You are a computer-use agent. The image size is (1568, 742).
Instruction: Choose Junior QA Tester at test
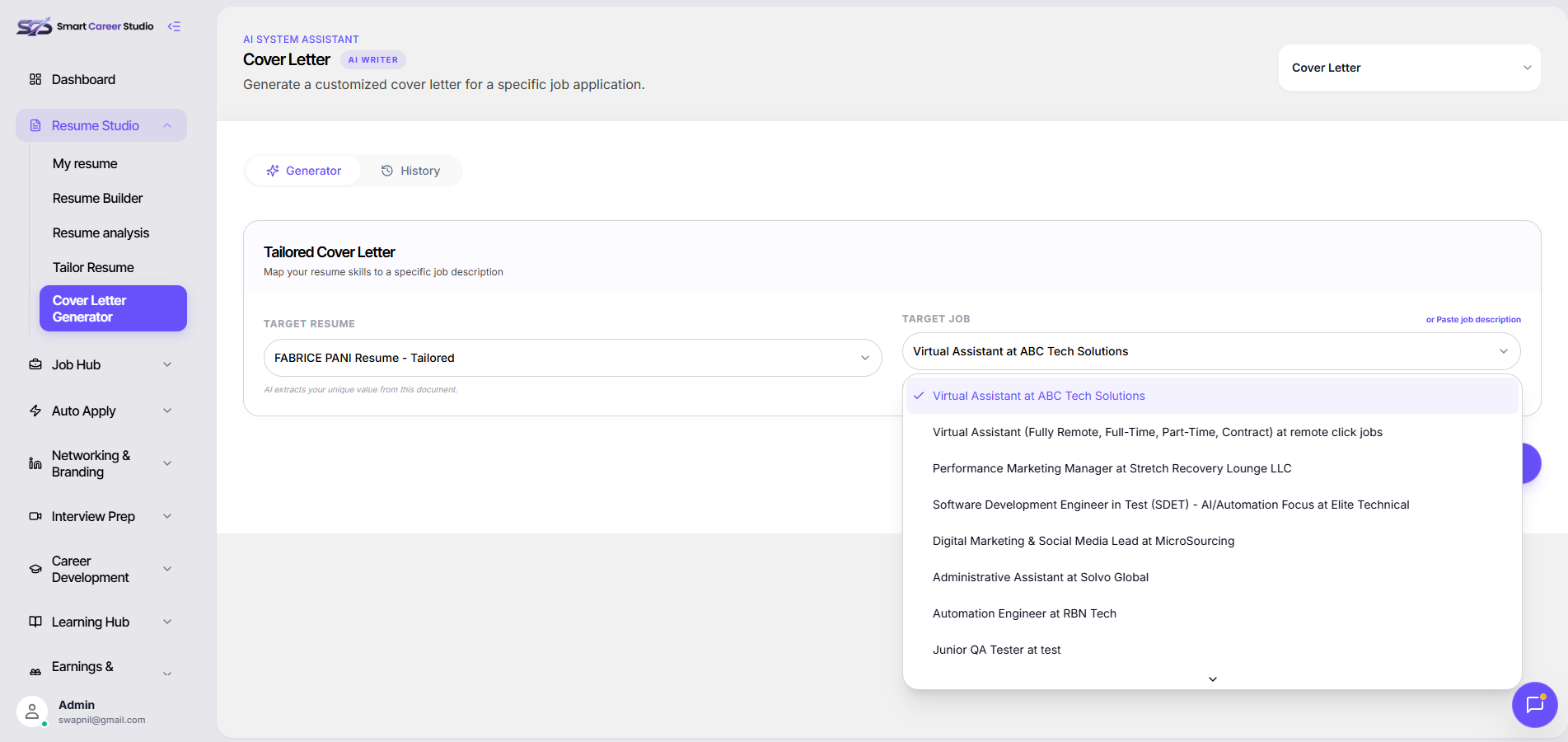(1212, 650)
